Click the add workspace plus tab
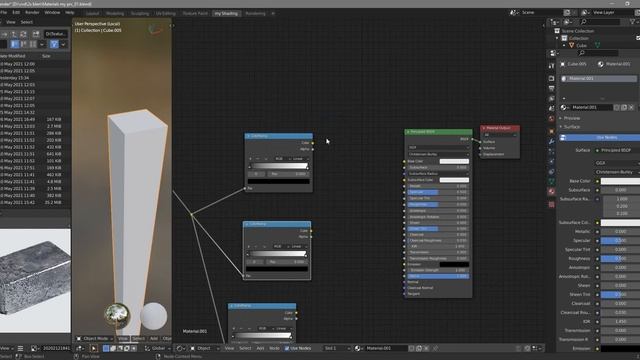 point(273,13)
